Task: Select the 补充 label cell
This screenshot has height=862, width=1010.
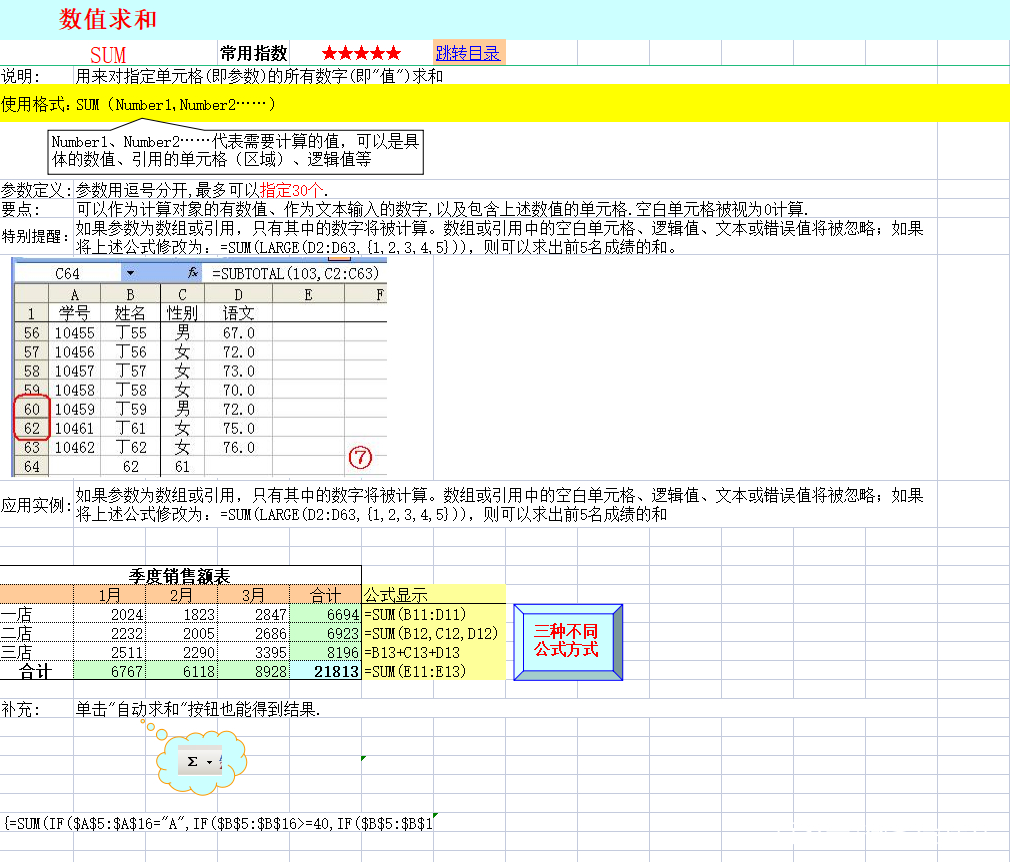Action: click(x=36, y=709)
